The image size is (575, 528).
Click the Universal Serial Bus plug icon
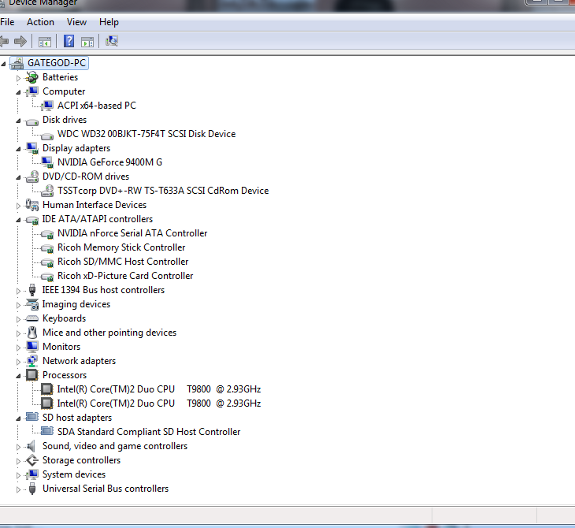pos(32,489)
